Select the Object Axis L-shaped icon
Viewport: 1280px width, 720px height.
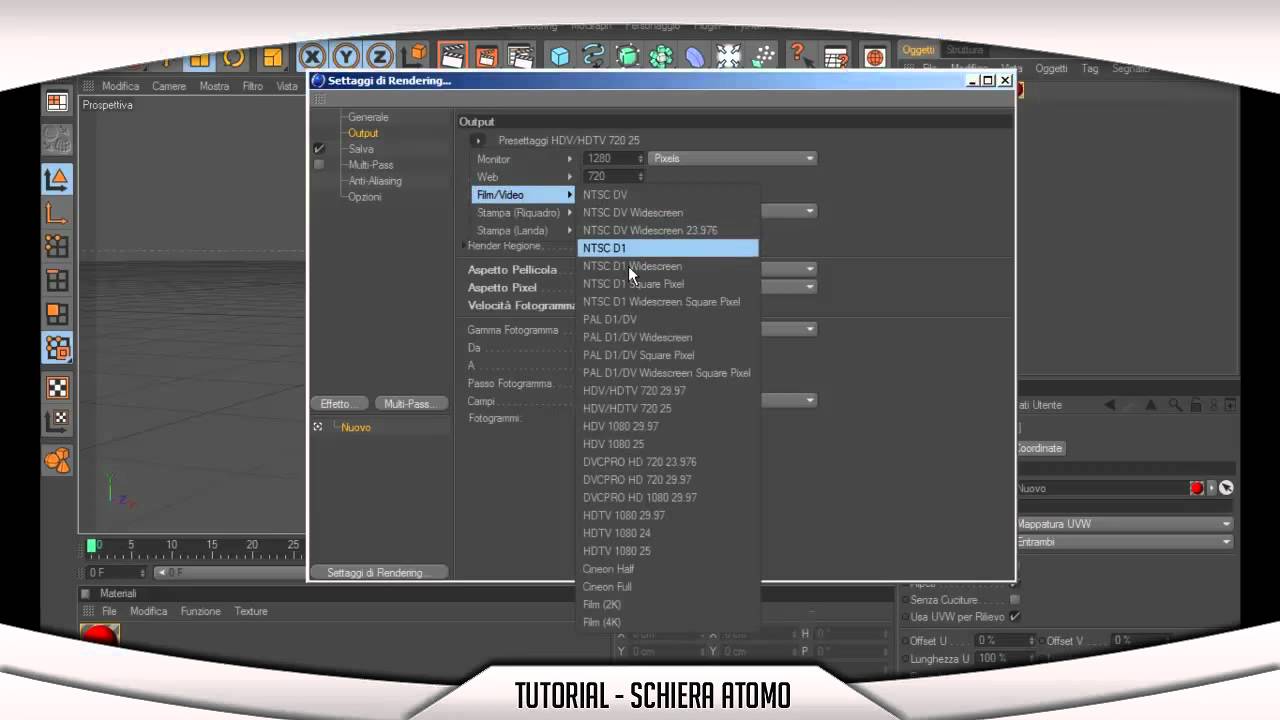[57, 213]
